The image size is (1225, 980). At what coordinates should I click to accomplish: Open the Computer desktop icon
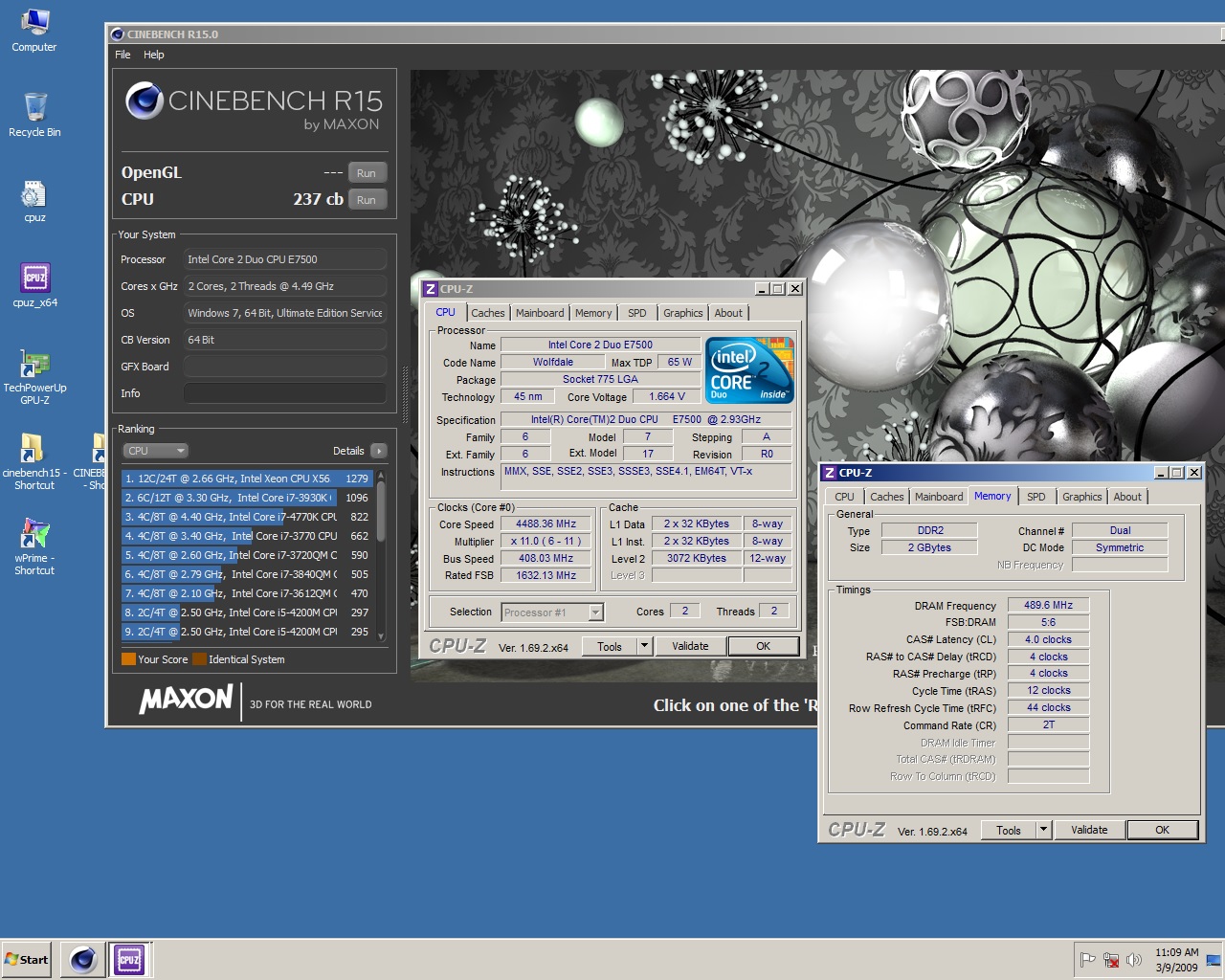point(33,30)
